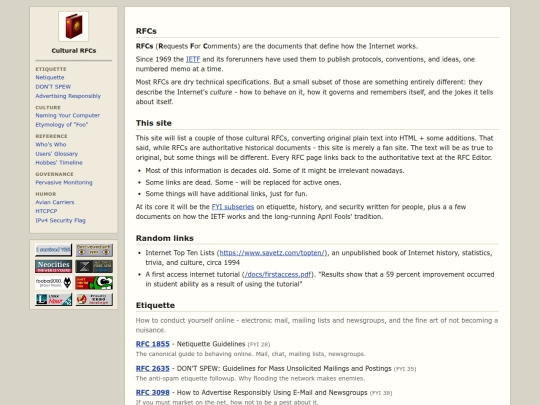Click the 'This site' heading

tap(154, 123)
